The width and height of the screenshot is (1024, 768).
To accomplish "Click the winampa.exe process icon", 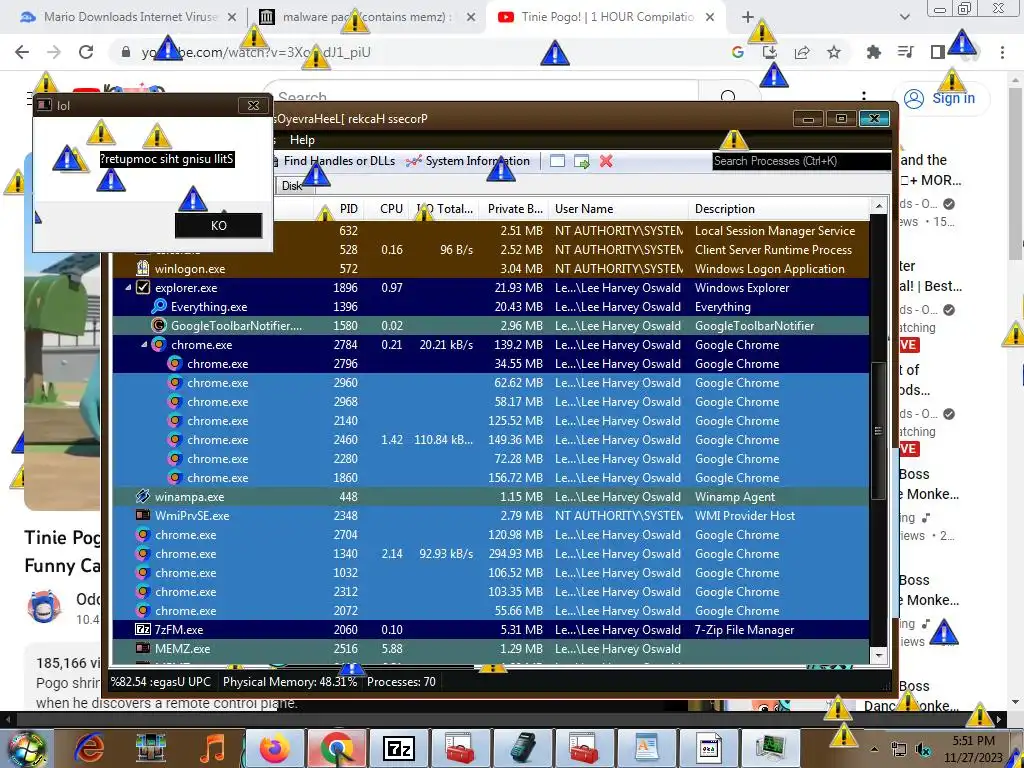I will point(142,496).
